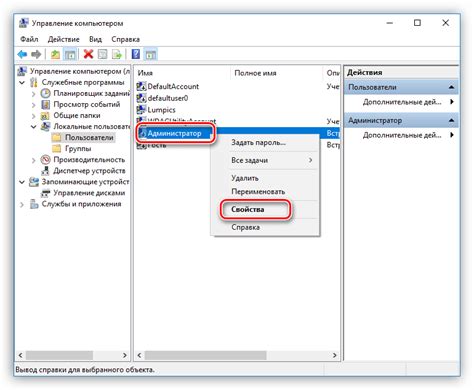Click the Полное имя column header
Viewport: 474px width, 390px height.
tap(276, 73)
